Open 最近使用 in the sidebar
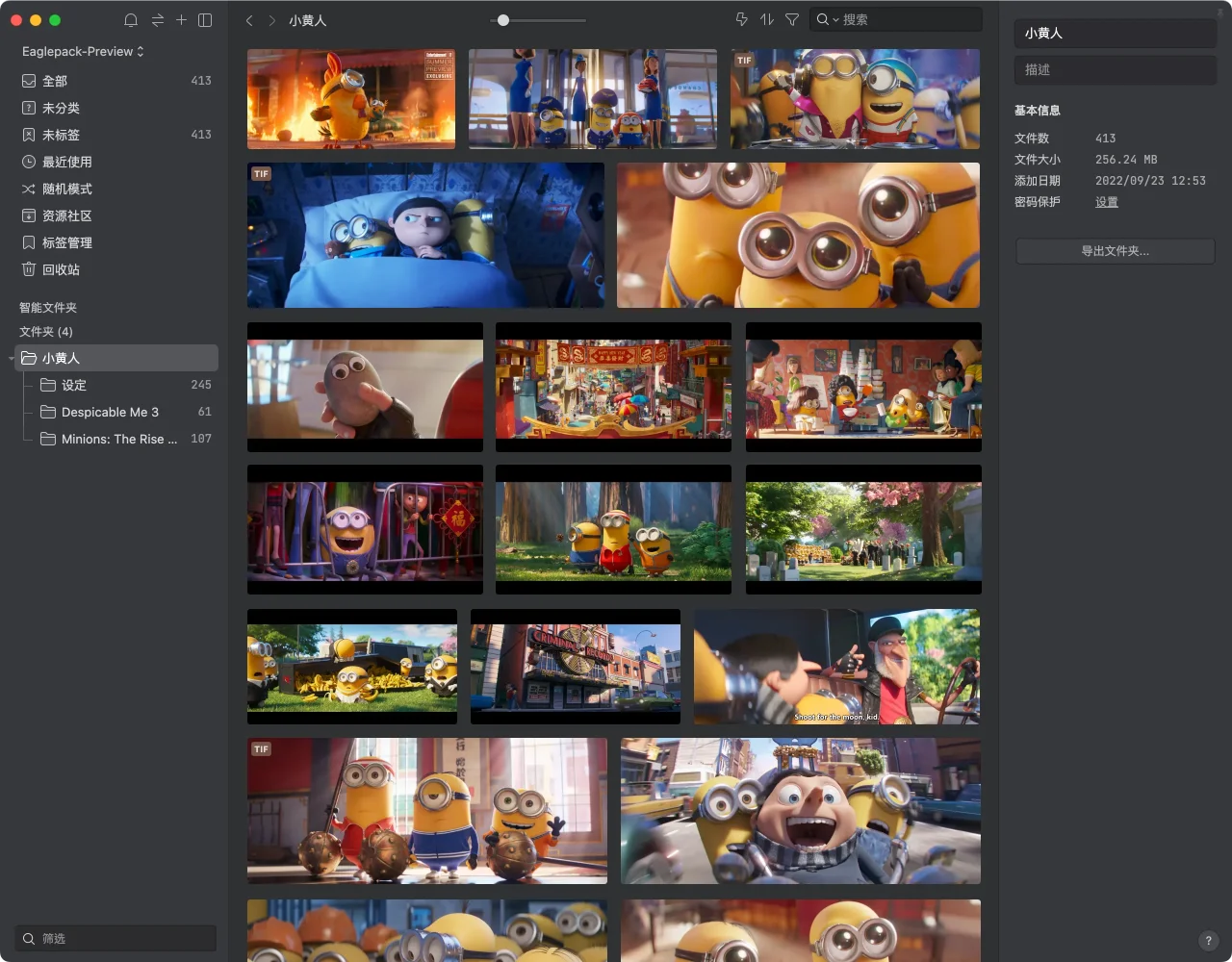Viewport: 1232px width, 962px height. click(x=117, y=162)
